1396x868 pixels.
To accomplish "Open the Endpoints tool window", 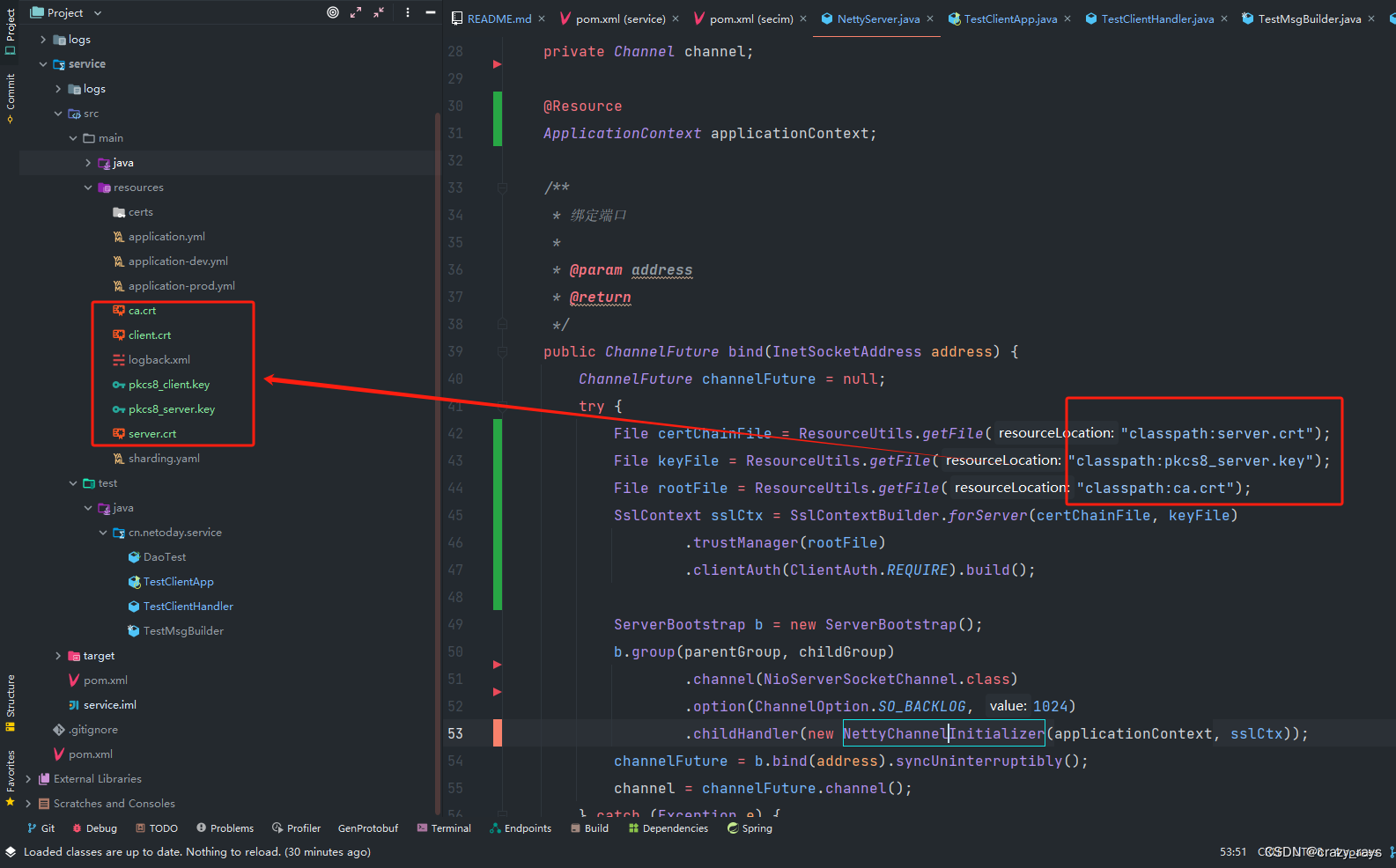I will pyautogui.click(x=521, y=828).
